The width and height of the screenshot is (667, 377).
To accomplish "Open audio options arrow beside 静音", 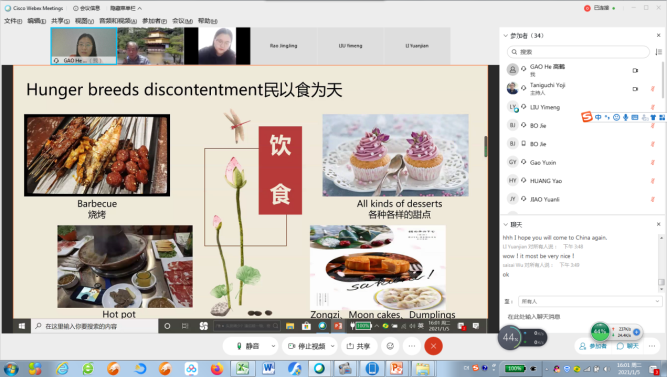I will coord(273,346).
